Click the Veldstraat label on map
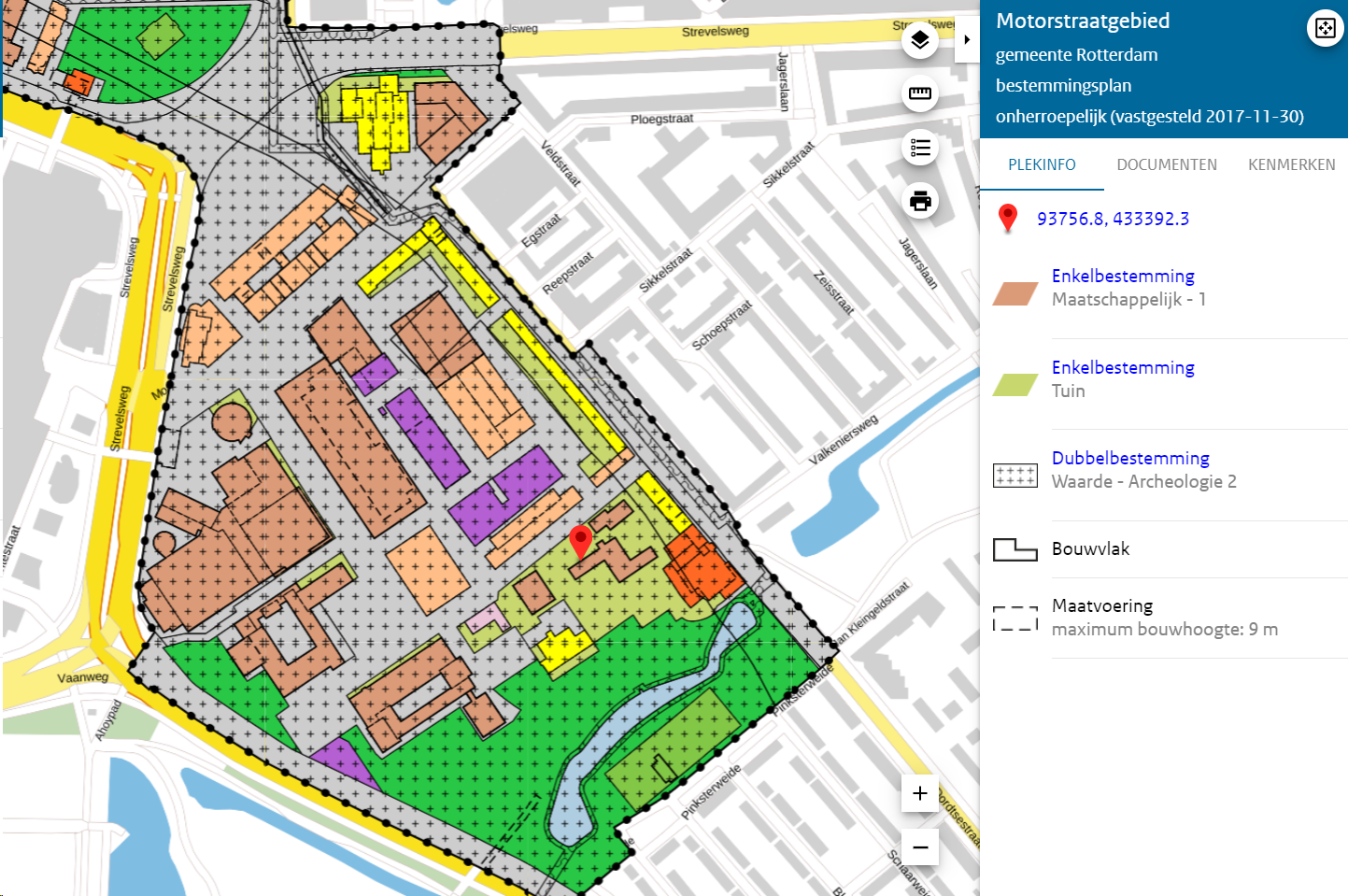The width and height of the screenshot is (1348, 896). 560,163
